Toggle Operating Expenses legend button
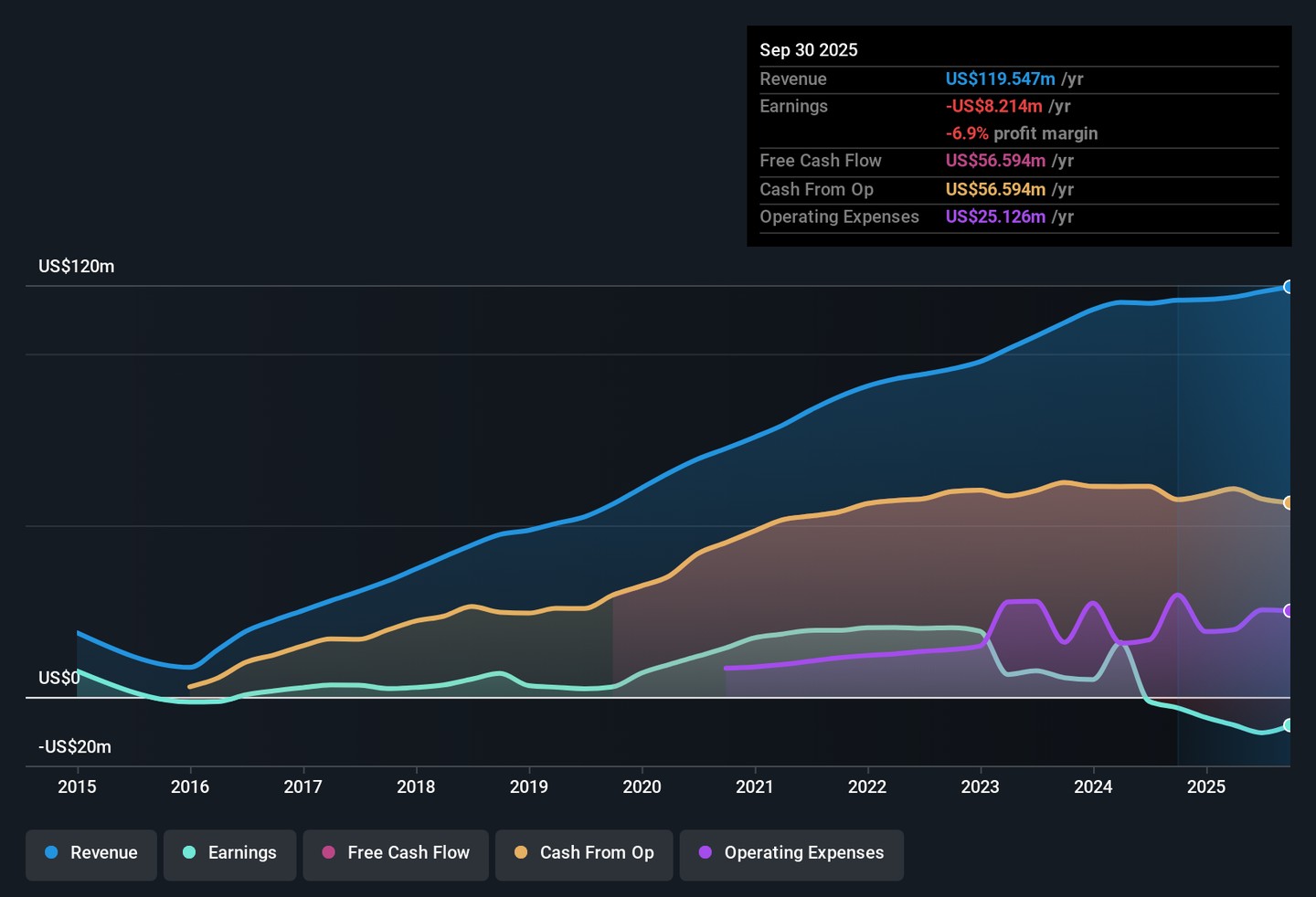Viewport: 1316px width, 897px height. [x=791, y=853]
